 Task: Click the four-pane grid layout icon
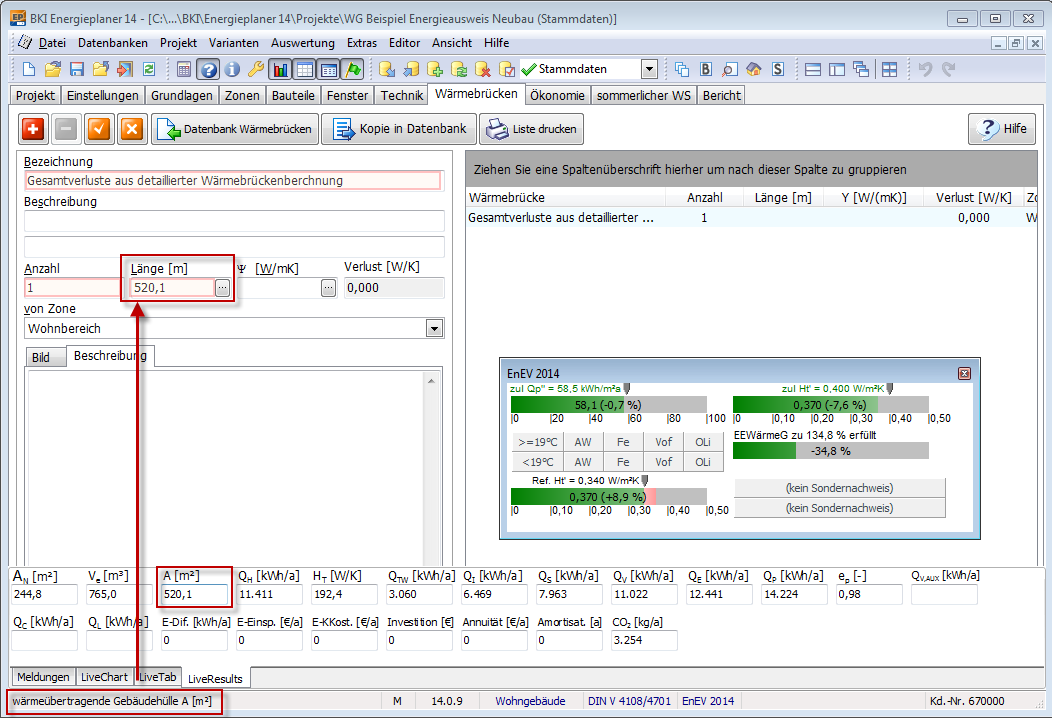tap(890, 69)
